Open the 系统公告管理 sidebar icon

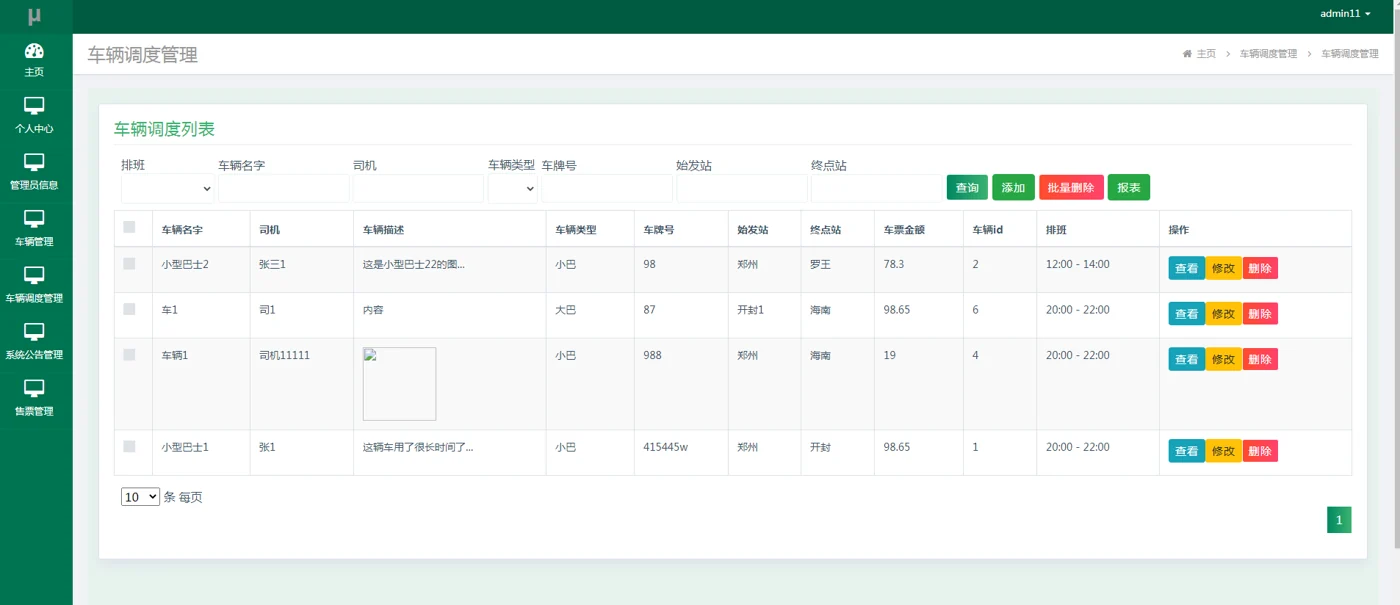[x=34, y=331]
